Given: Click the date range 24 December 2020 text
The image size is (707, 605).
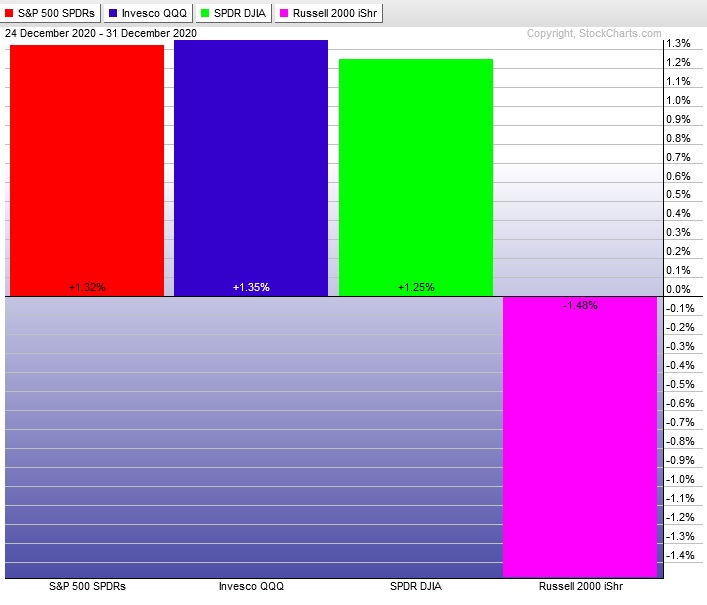Looking at the screenshot, I should [x=101, y=33].
